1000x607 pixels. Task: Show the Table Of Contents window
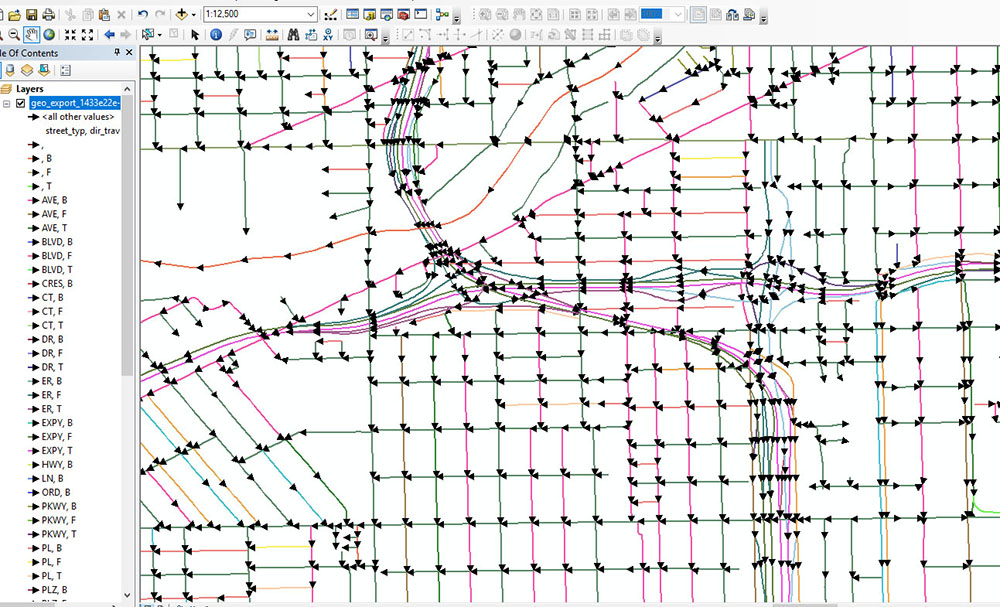(x=352, y=14)
